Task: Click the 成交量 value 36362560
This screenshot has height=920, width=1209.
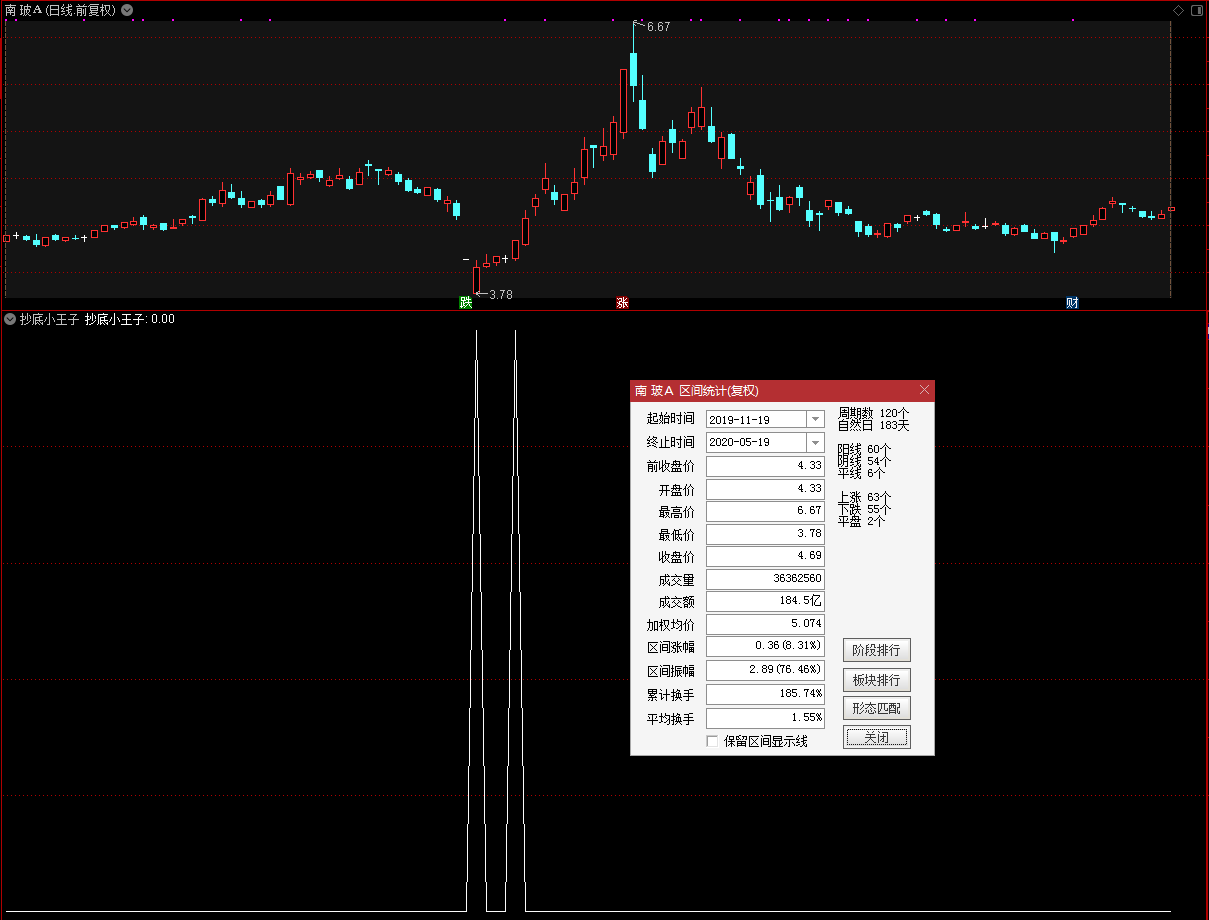Action: click(765, 579)
